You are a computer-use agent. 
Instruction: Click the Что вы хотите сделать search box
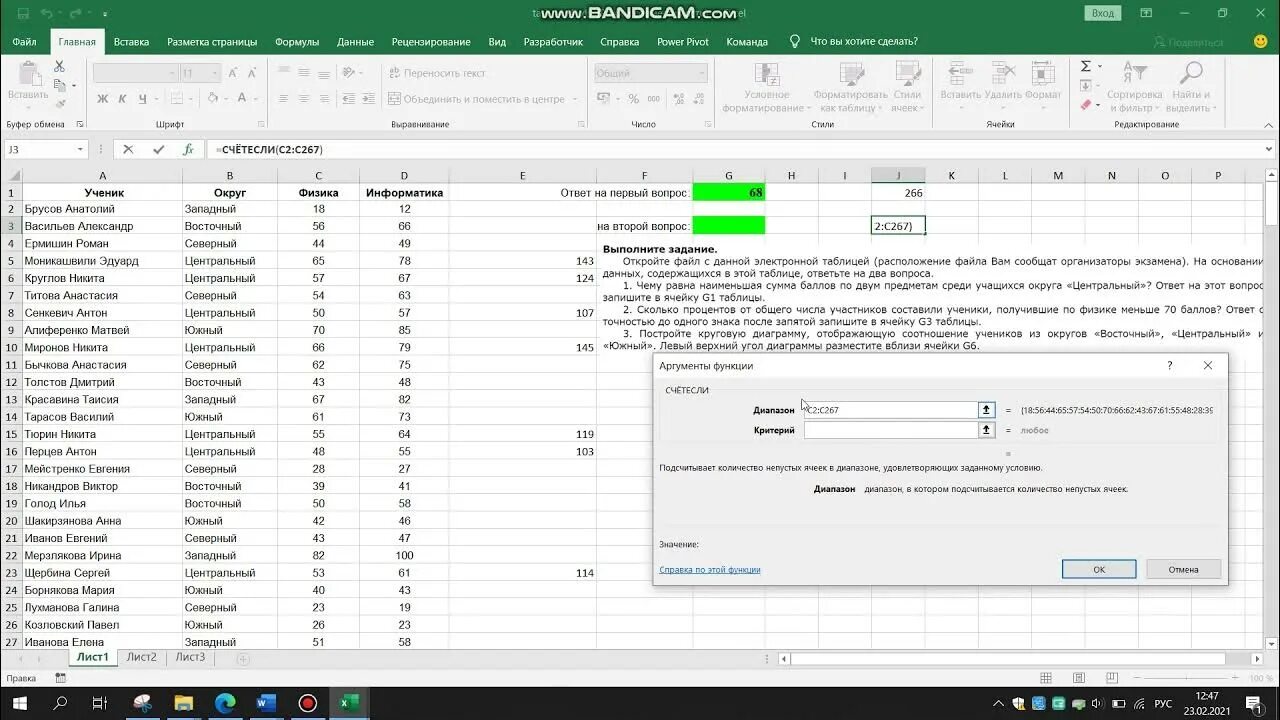[x=855, y=42]
